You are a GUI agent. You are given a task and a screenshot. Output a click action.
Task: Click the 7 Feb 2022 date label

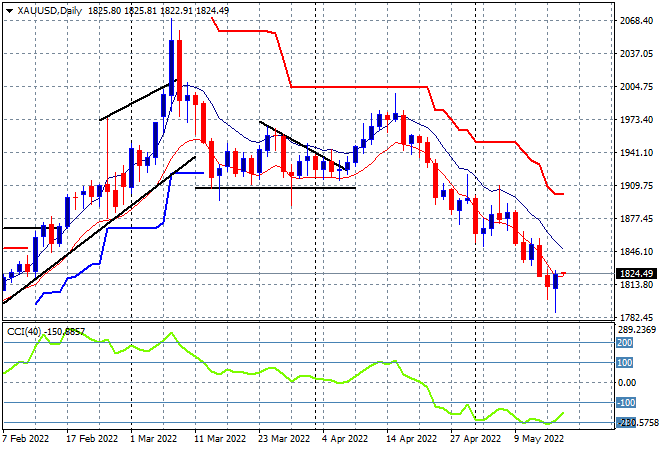26,439
